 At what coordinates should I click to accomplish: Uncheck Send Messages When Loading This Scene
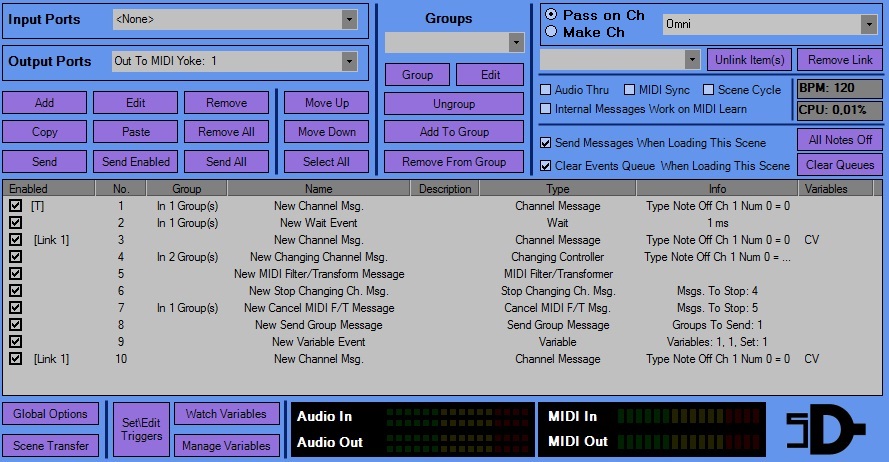pyautogui.click(x=545, y=143)
